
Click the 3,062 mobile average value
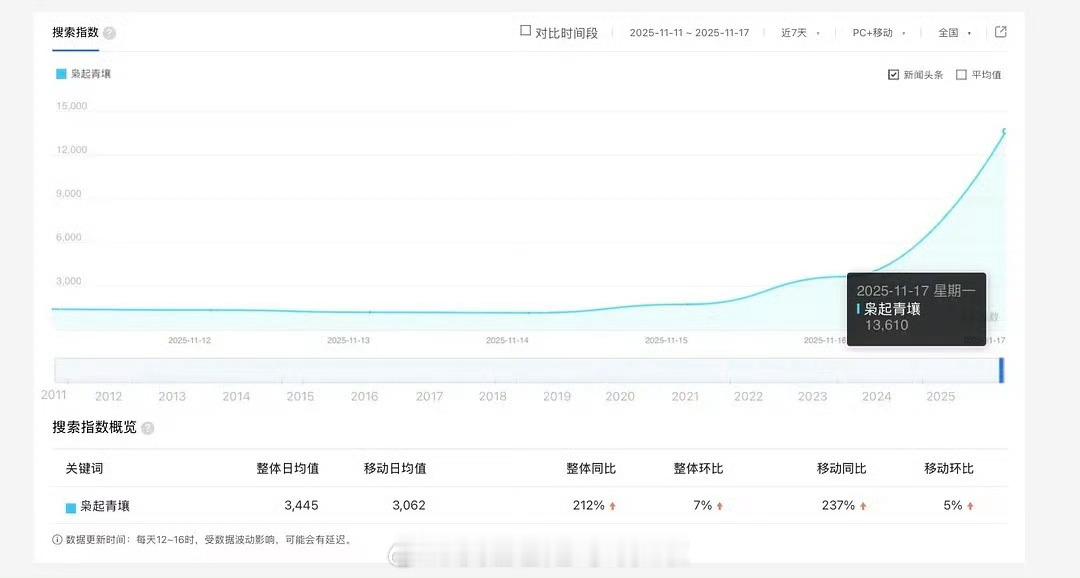[408, 506]
